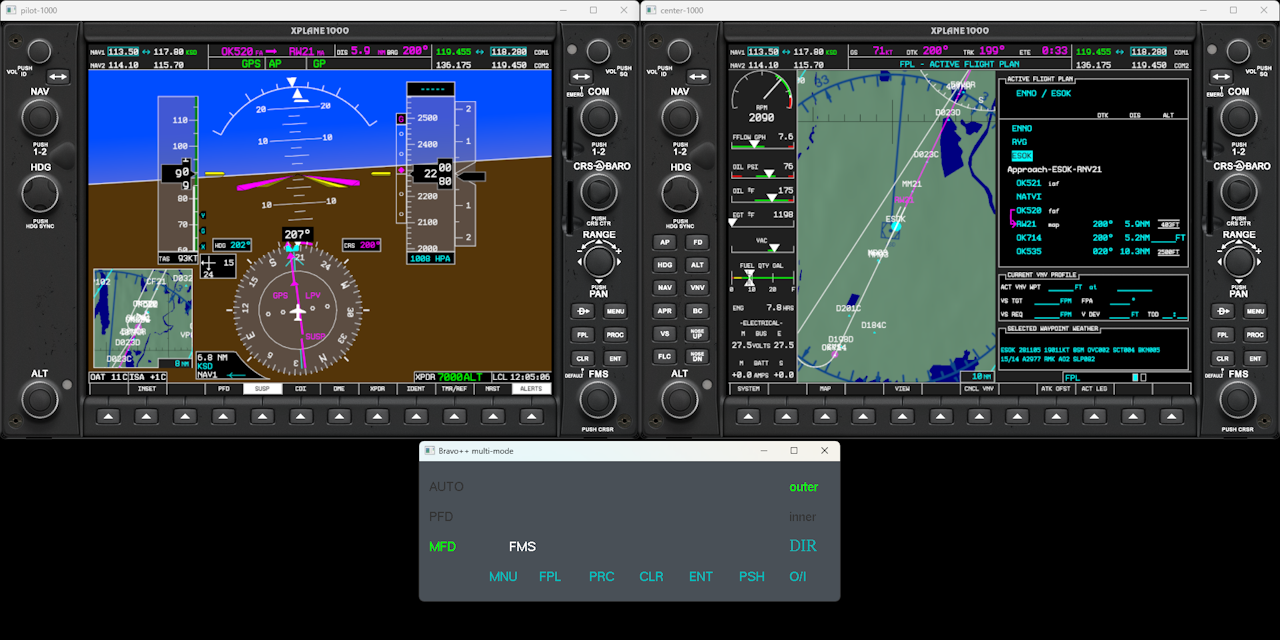Toggle the FD flight director button on the MFD
The image size is (1280, 640).
(x=697, y=242)
